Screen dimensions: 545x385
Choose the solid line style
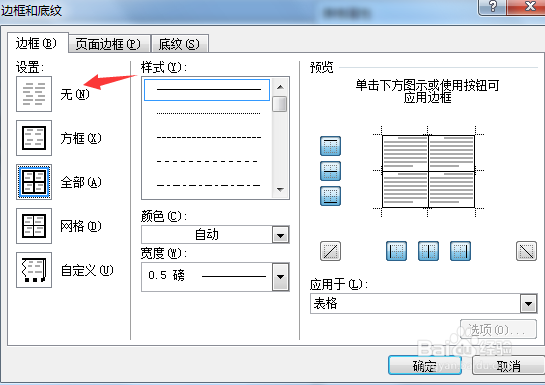(x=207, y=90)
